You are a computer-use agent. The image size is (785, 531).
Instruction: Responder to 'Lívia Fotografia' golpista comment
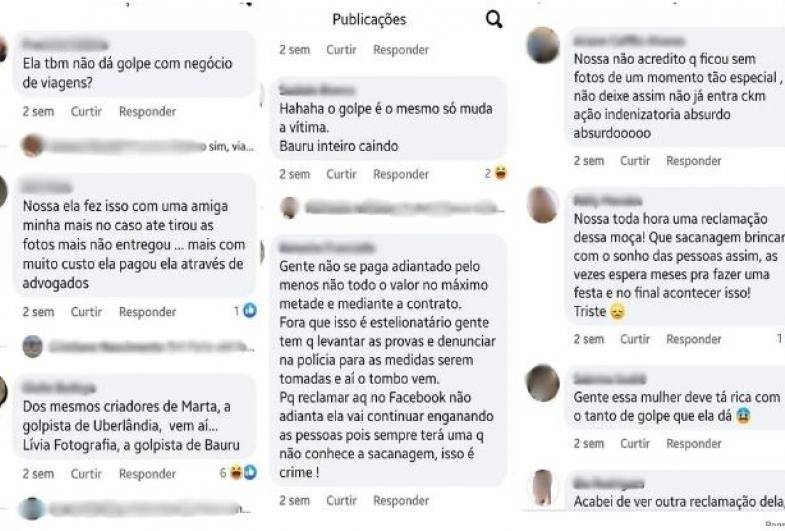point(147,473)
